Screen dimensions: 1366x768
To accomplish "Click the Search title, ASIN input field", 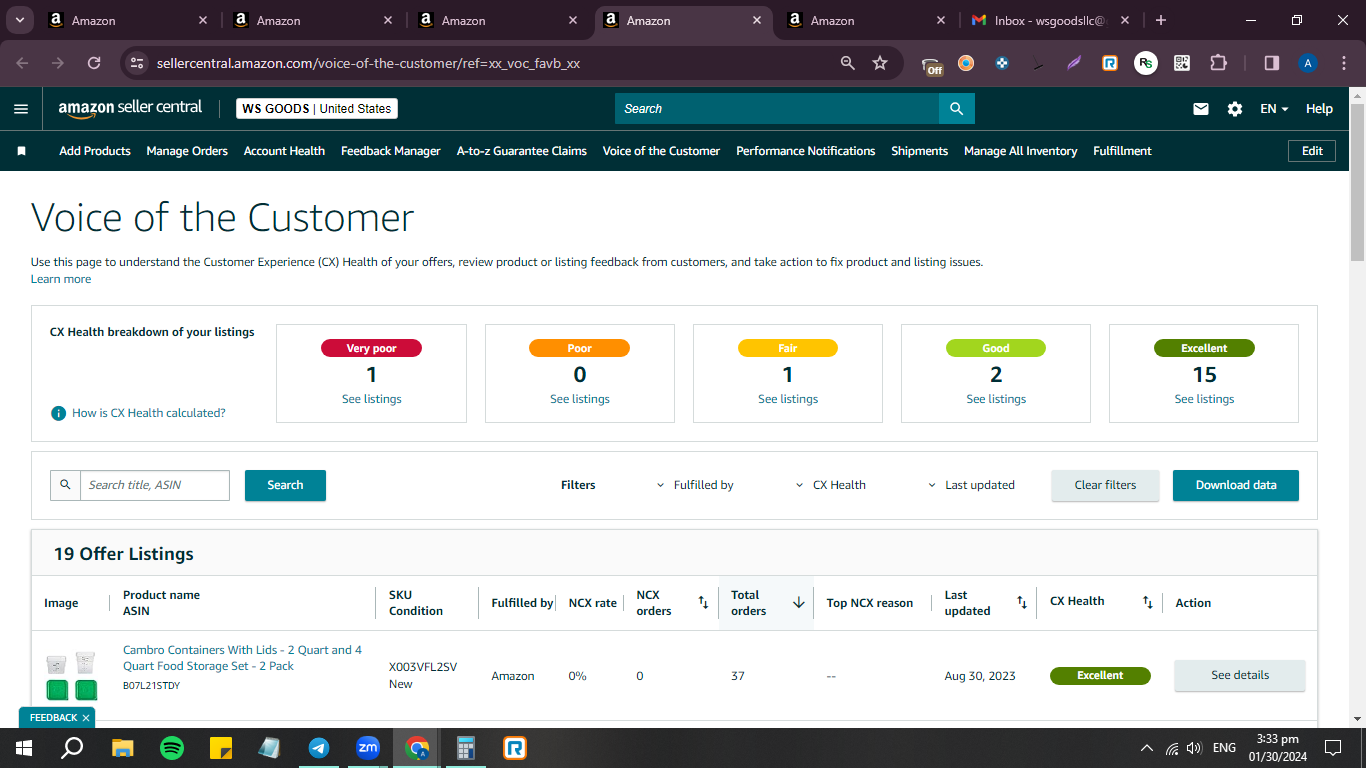I will click(154, 485).
